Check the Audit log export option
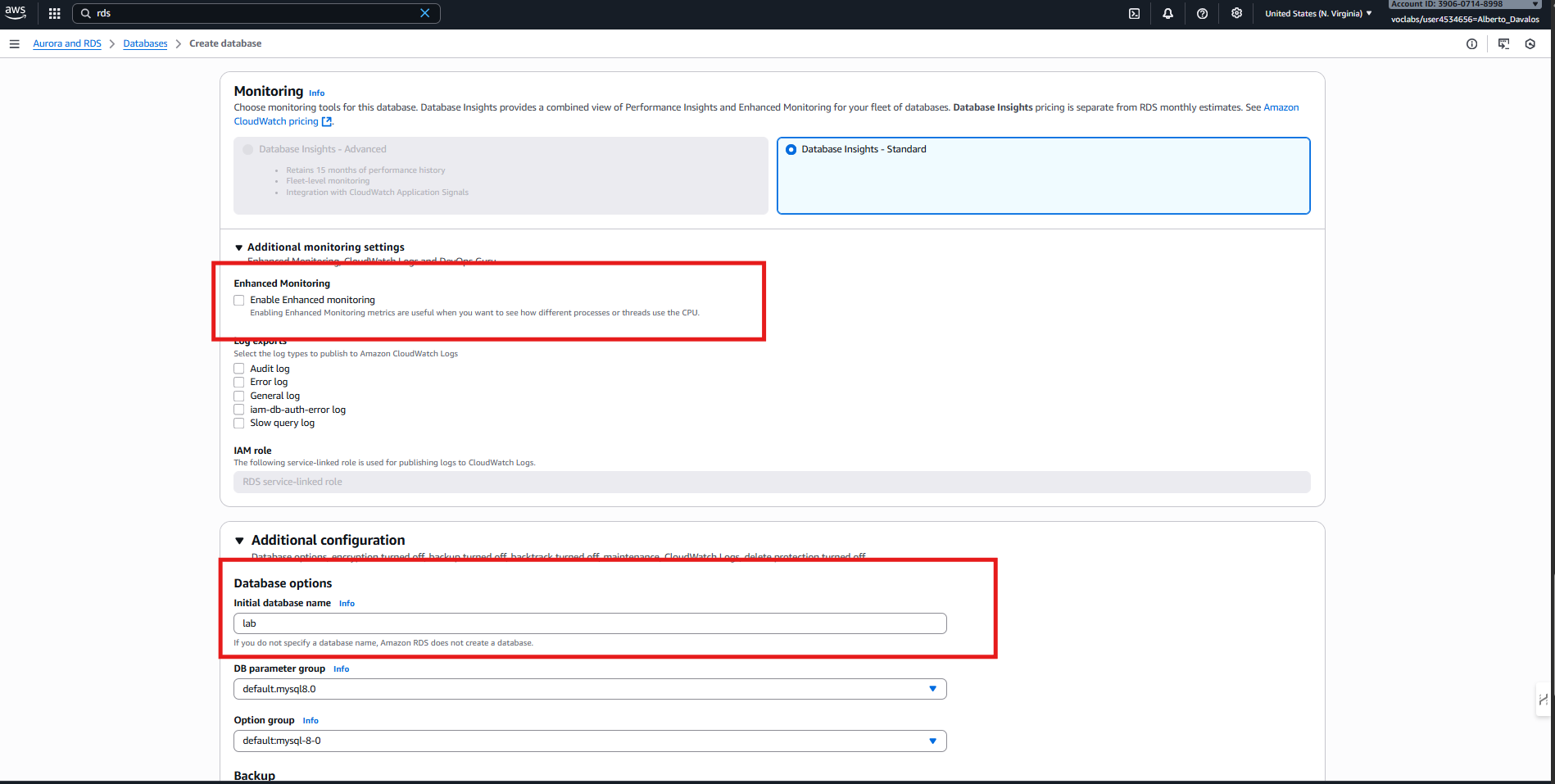Image resolution: width=1555 pixels, height=784 pixels. pos(239,369)
